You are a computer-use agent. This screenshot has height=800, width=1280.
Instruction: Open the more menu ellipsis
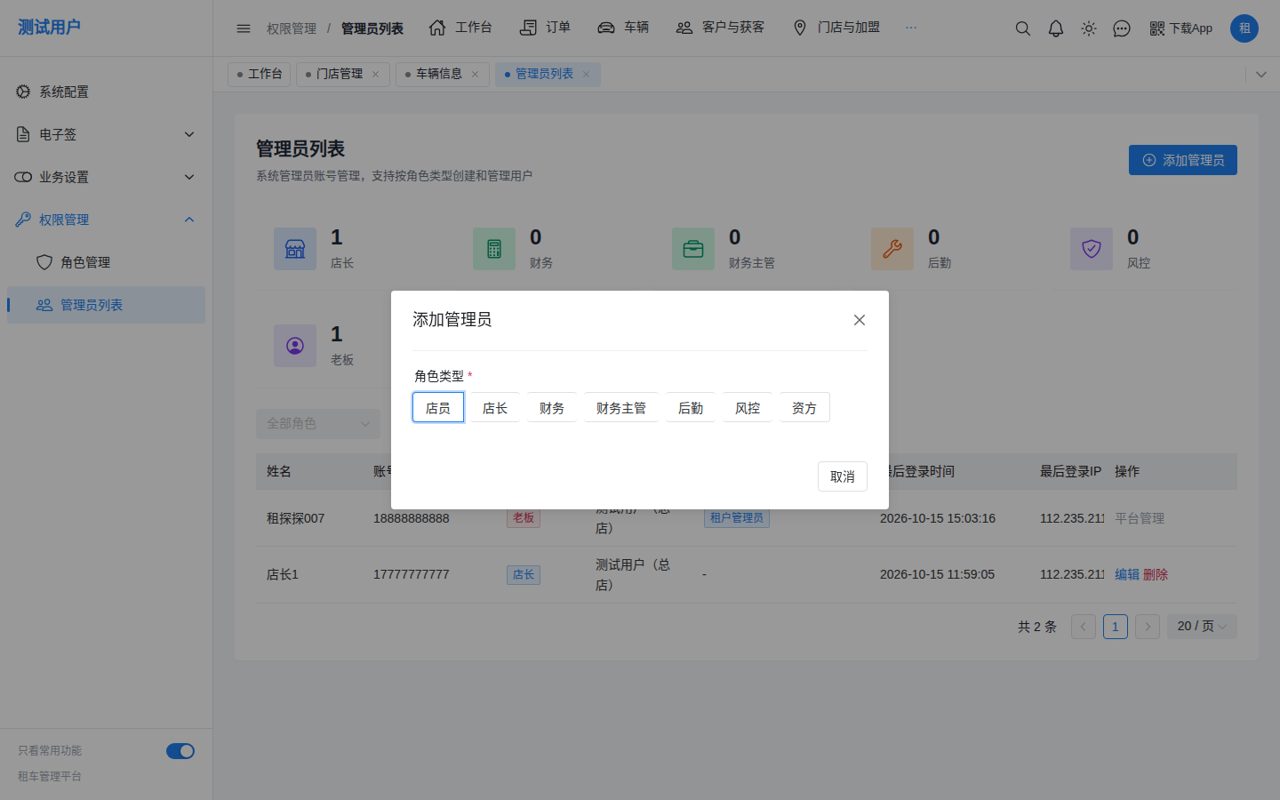911,28
